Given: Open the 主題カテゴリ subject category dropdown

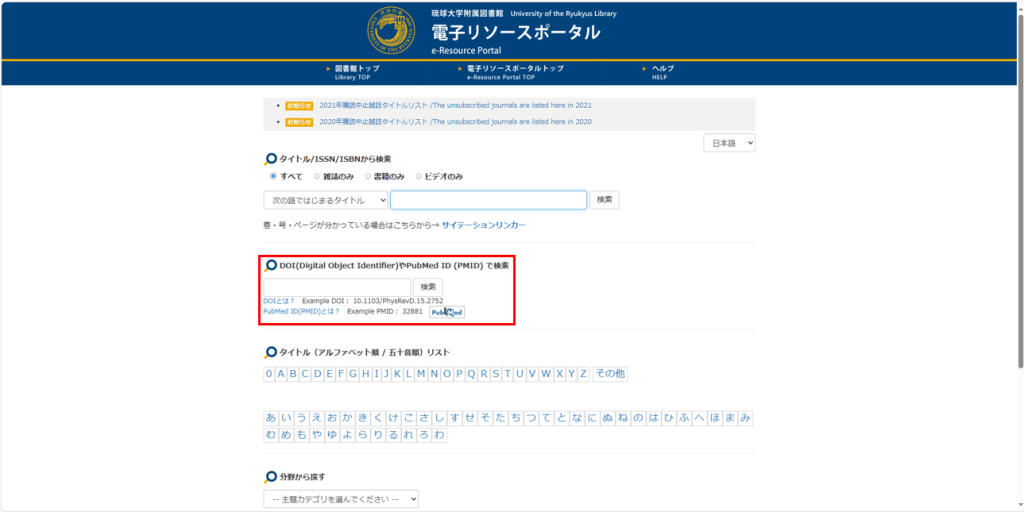Looking at the screenshot, I should click(341, 498).
